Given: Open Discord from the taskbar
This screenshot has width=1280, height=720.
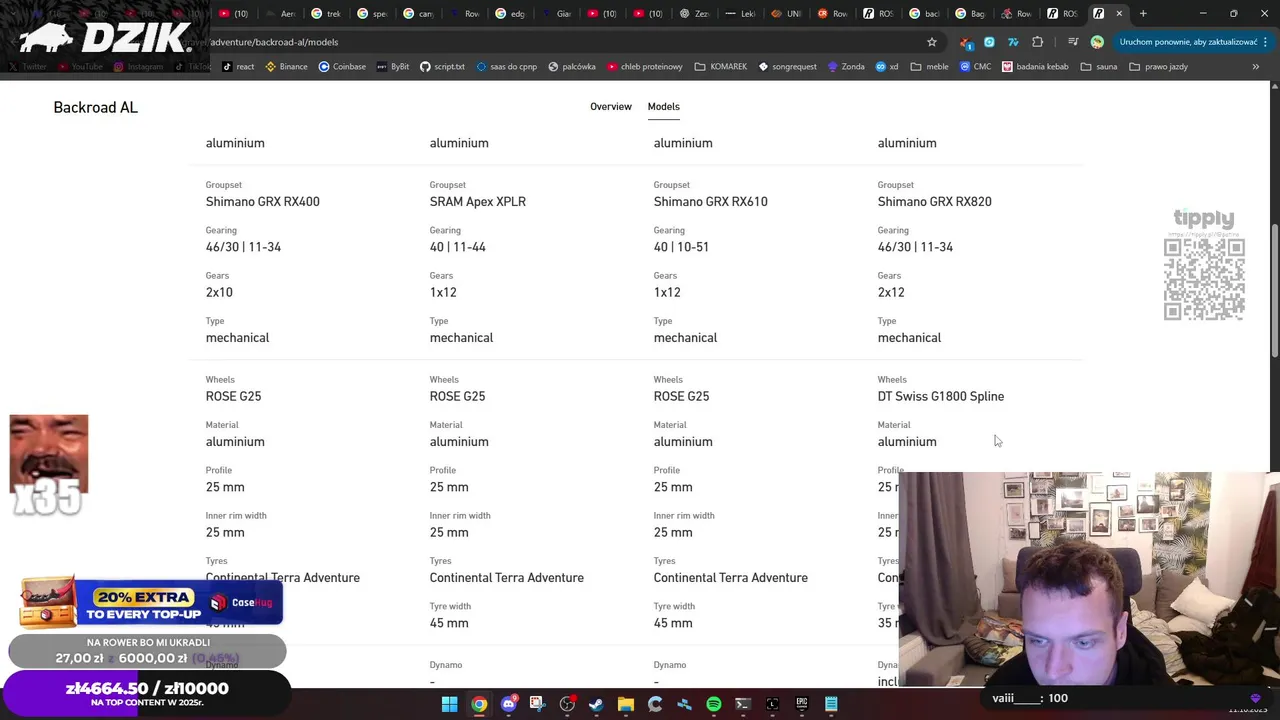Looking at the screenshot, I should [508, 704].
